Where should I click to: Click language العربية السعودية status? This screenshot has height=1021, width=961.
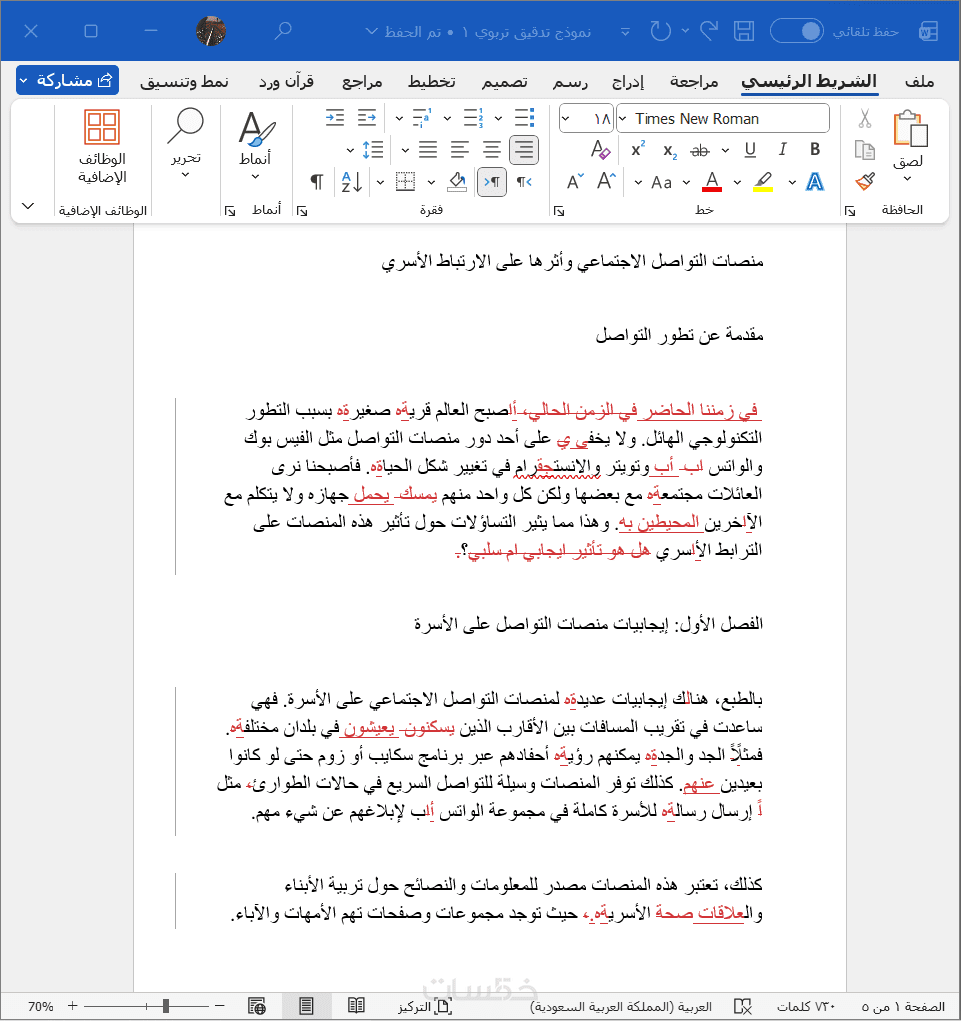(x=621, y=1007)
